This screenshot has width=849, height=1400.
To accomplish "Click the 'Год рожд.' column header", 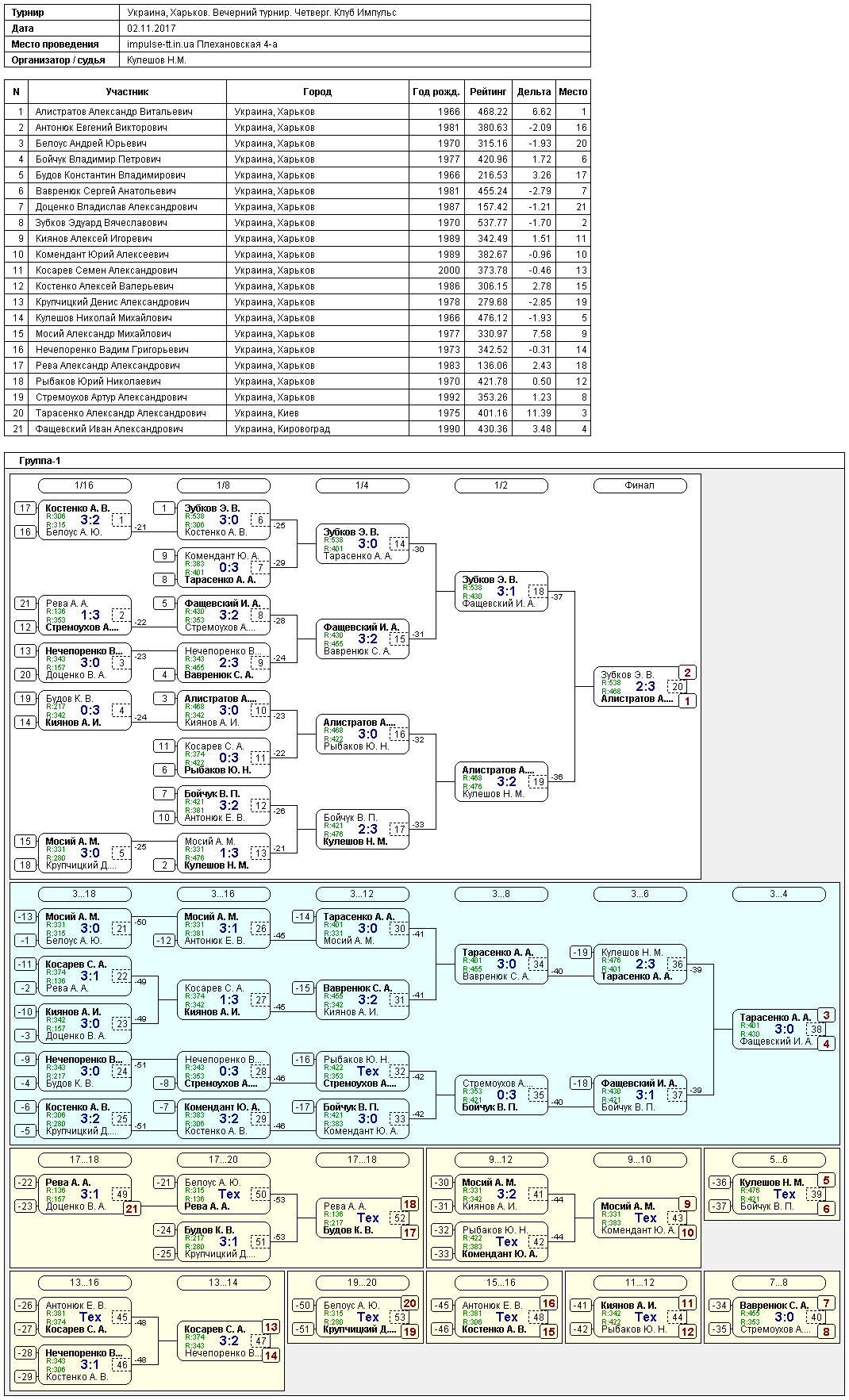I will 436,92.
